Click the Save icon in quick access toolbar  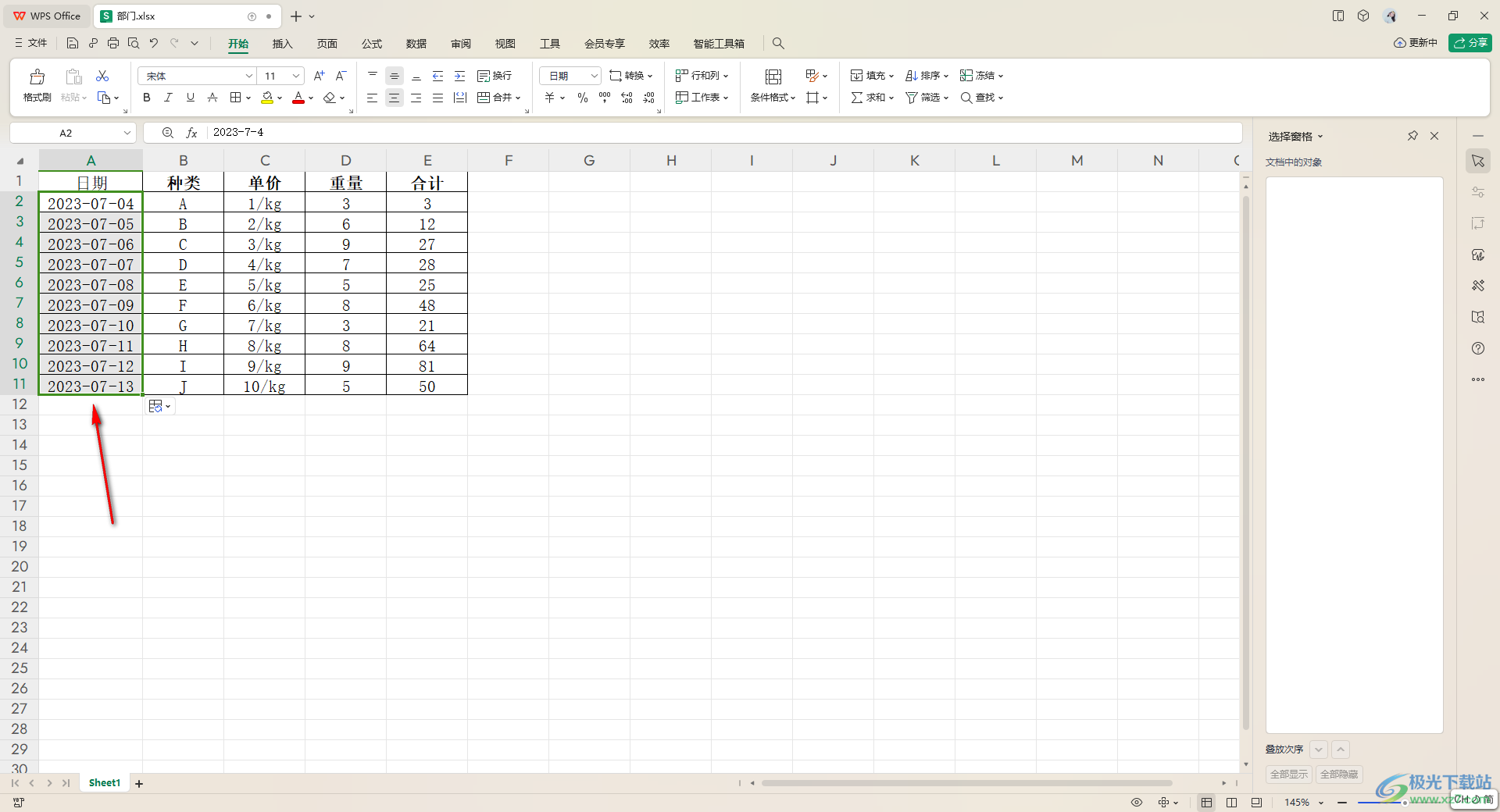72,43
